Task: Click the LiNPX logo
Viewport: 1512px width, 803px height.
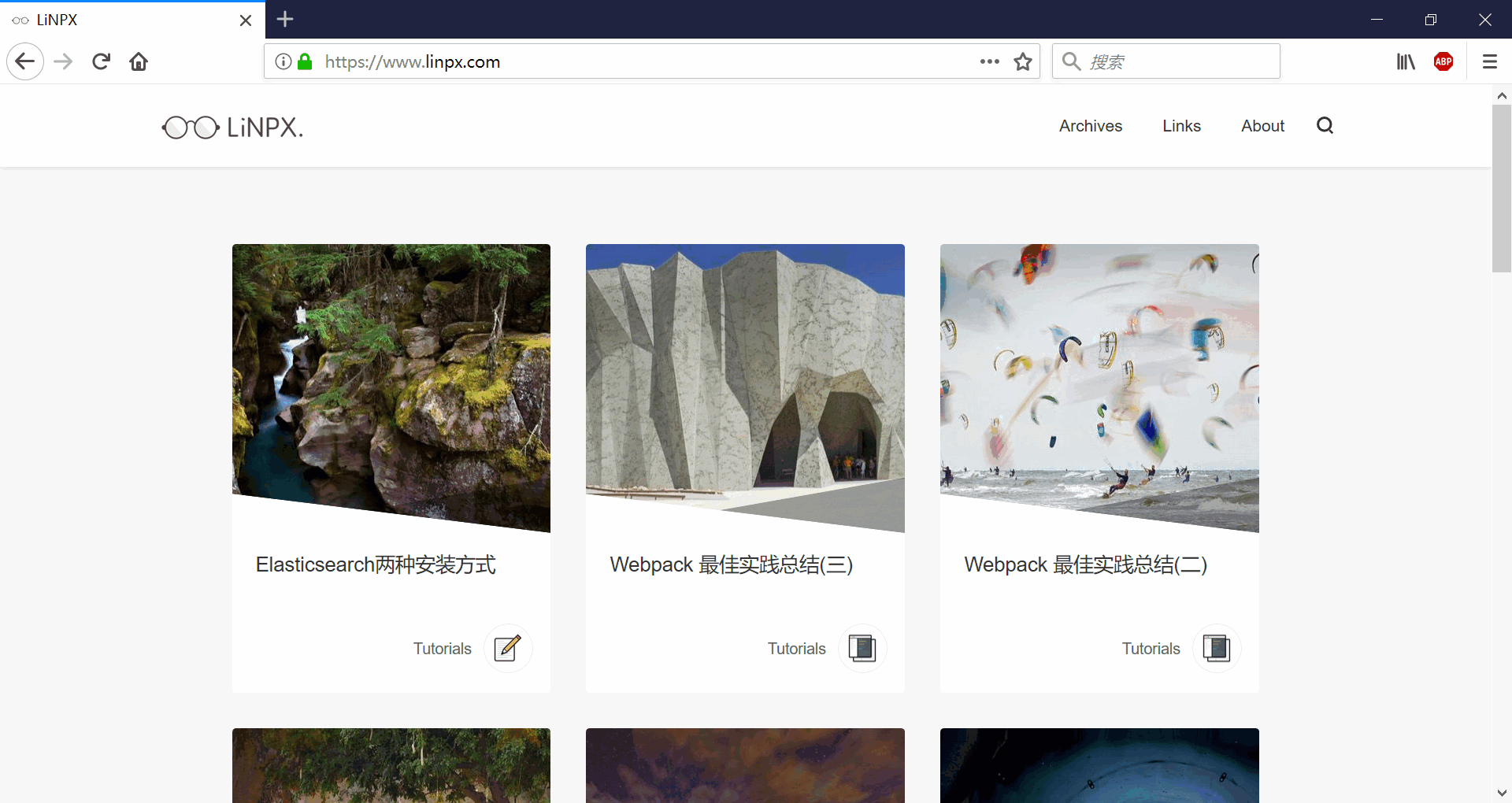Action: 233,127
